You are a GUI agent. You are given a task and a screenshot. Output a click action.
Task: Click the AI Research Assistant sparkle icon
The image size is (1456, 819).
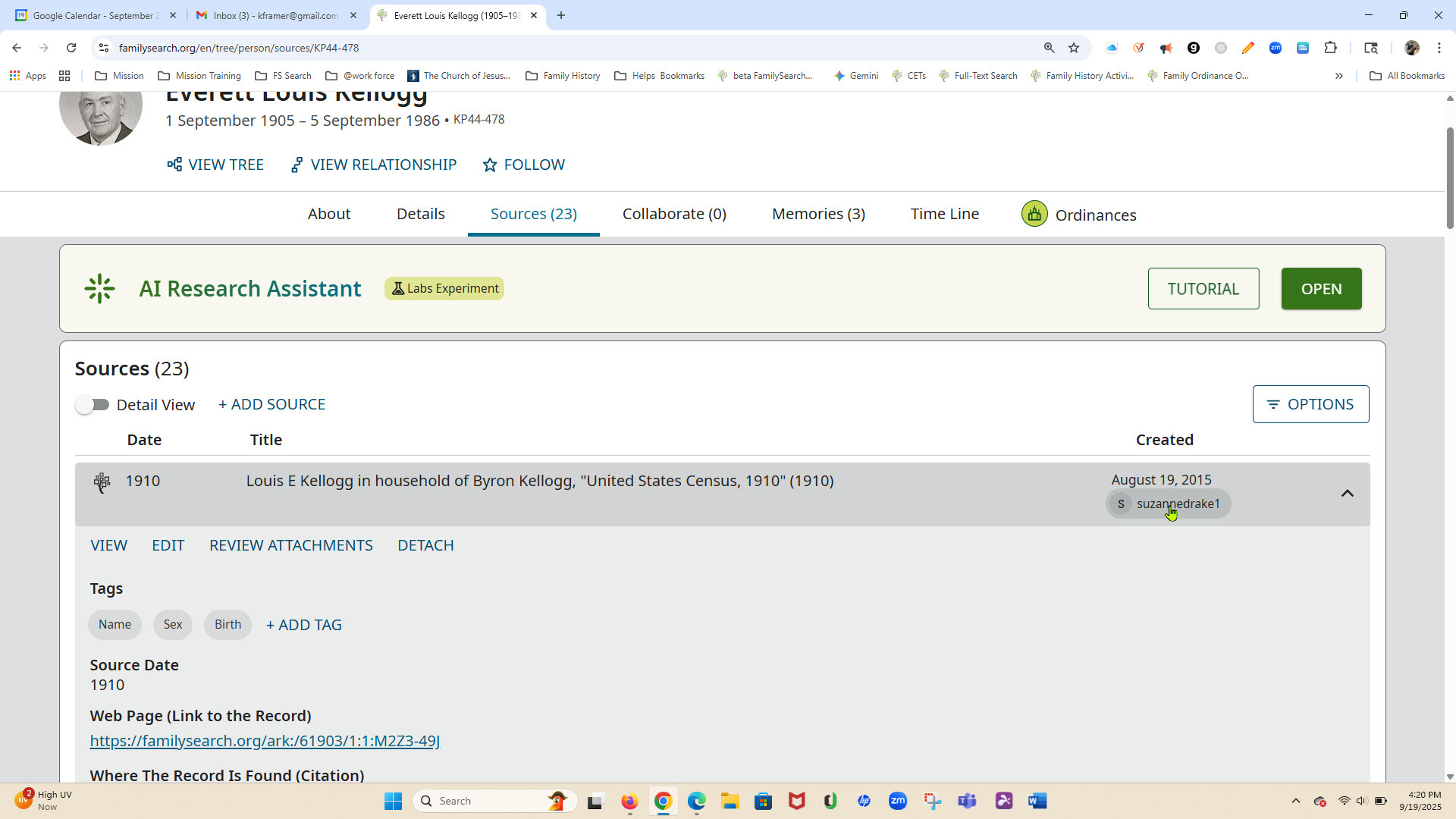(99, 289)
